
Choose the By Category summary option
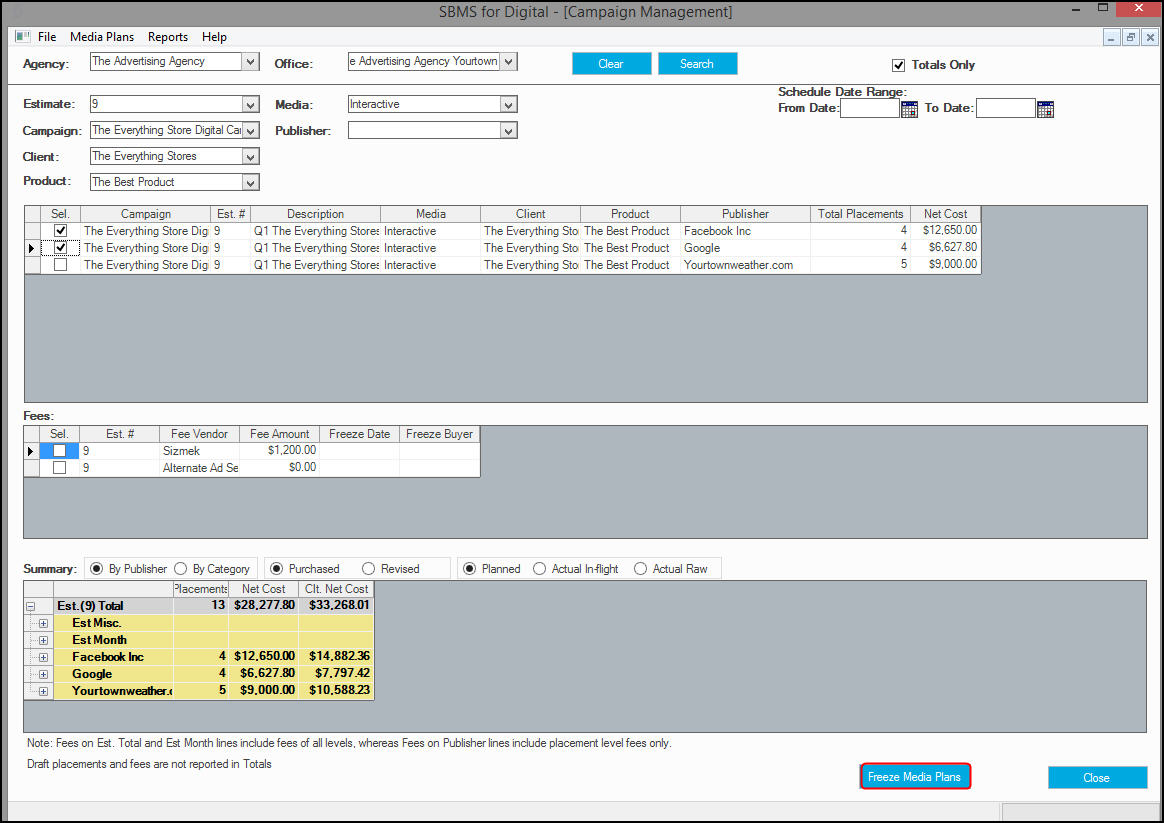point(180,569)
